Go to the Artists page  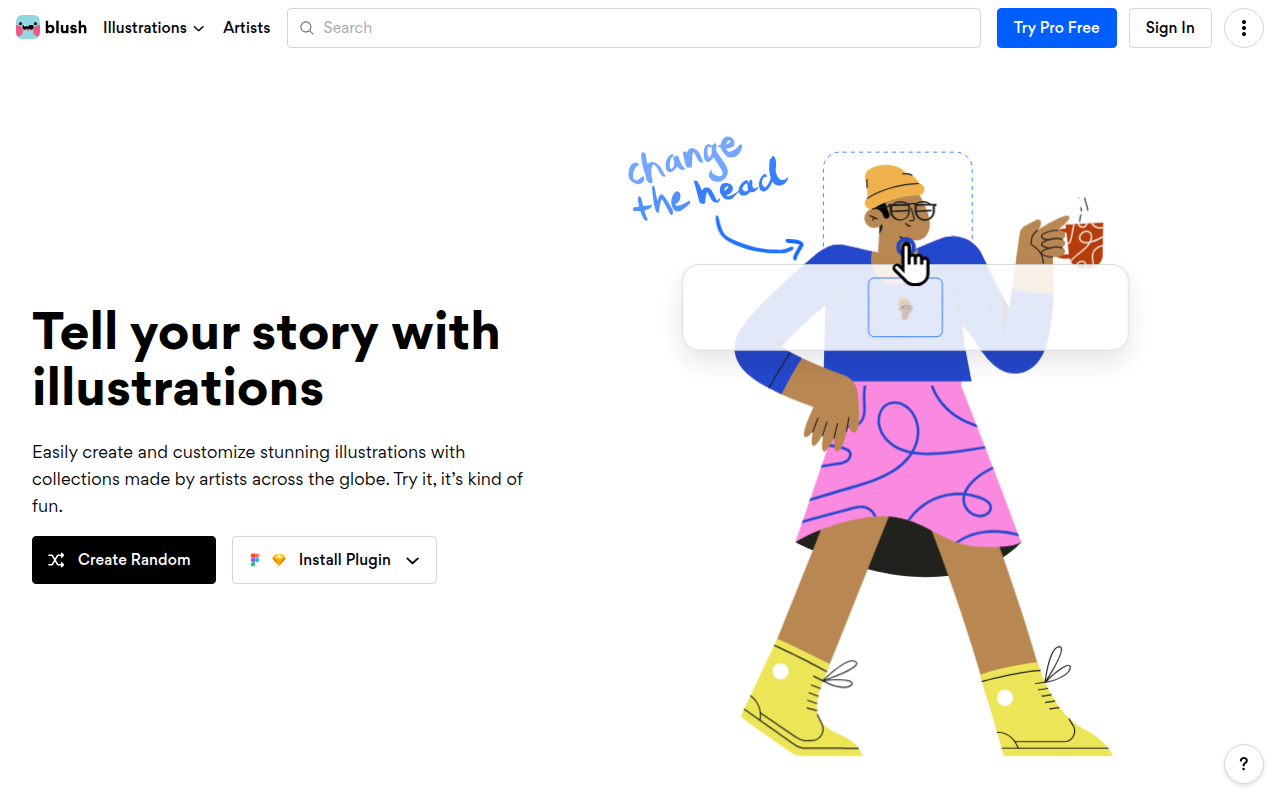tap(247, 28)
